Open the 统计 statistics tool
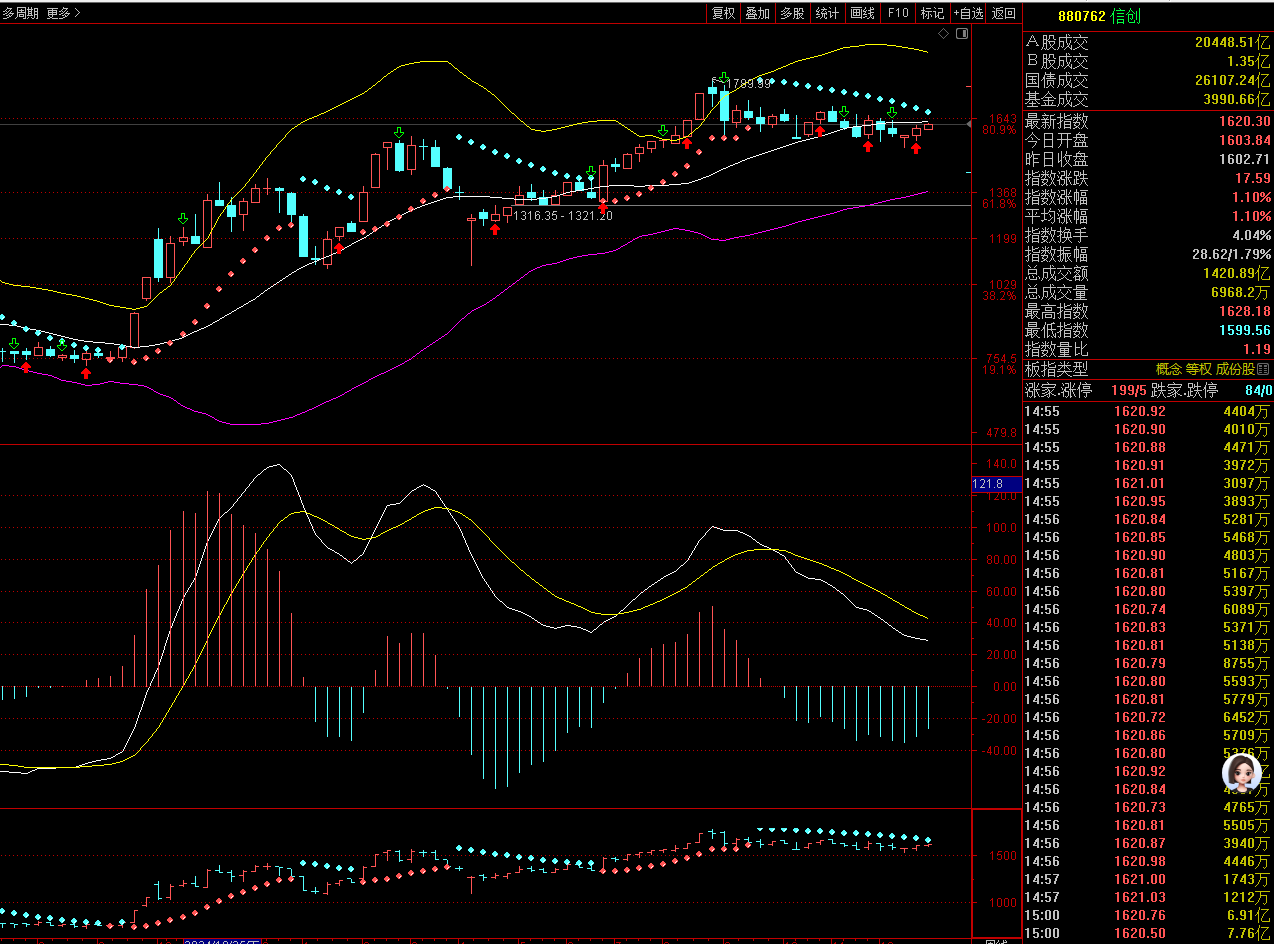The image size is (1274, 944). click(x=827, y=13)
